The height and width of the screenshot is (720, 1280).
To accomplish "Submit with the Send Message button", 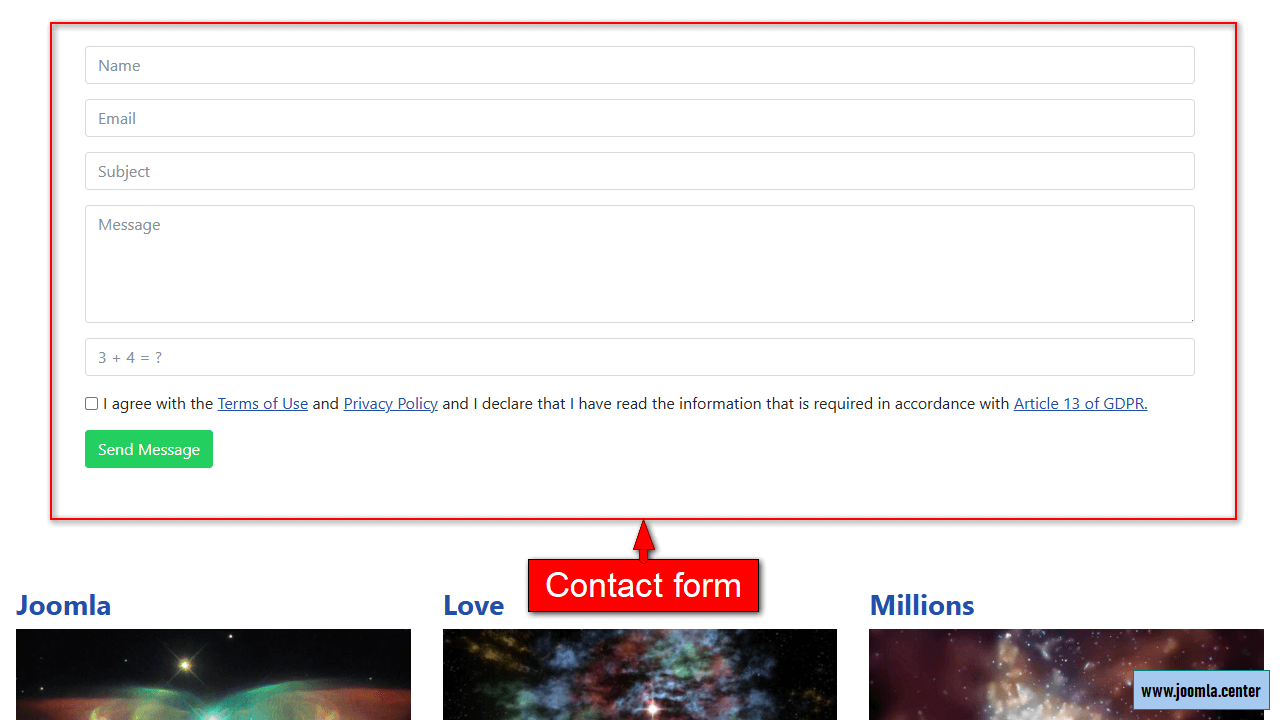I will point(149,449).
